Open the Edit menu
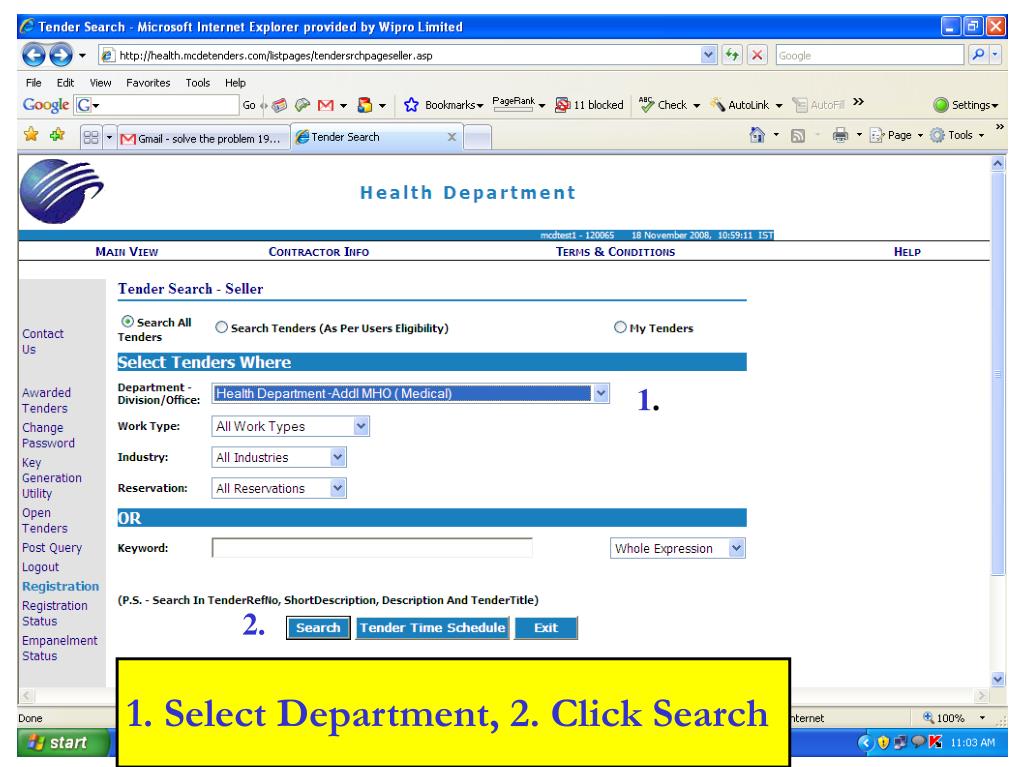Screen dimensions: 1023x767 coord(65,83)
